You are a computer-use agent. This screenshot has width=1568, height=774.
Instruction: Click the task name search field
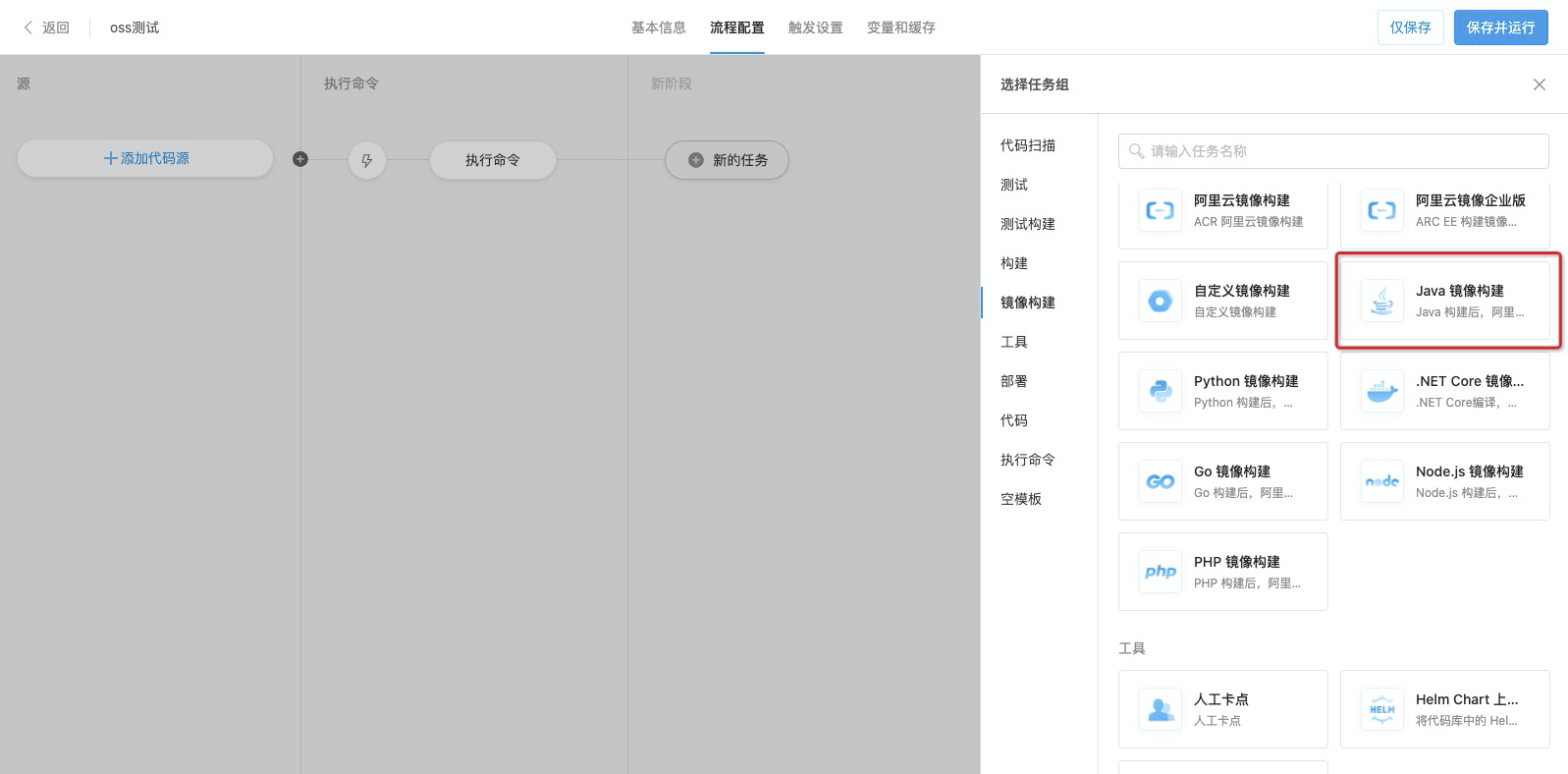pos(1333,151)
